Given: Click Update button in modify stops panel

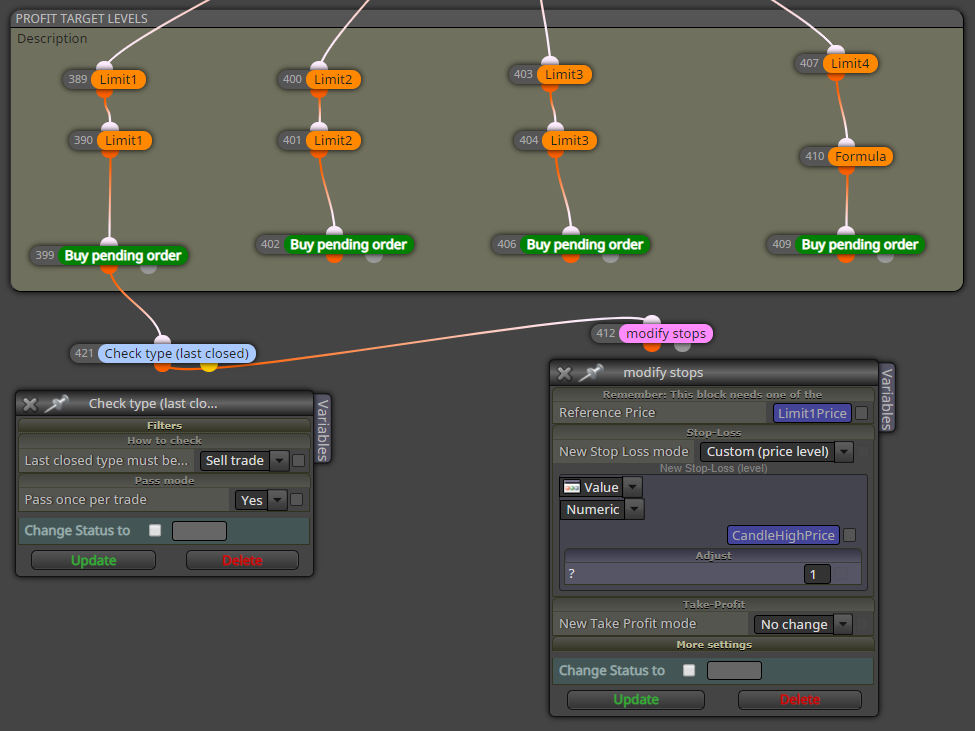Looking at the screenshot, I should [x=635, y=700].
